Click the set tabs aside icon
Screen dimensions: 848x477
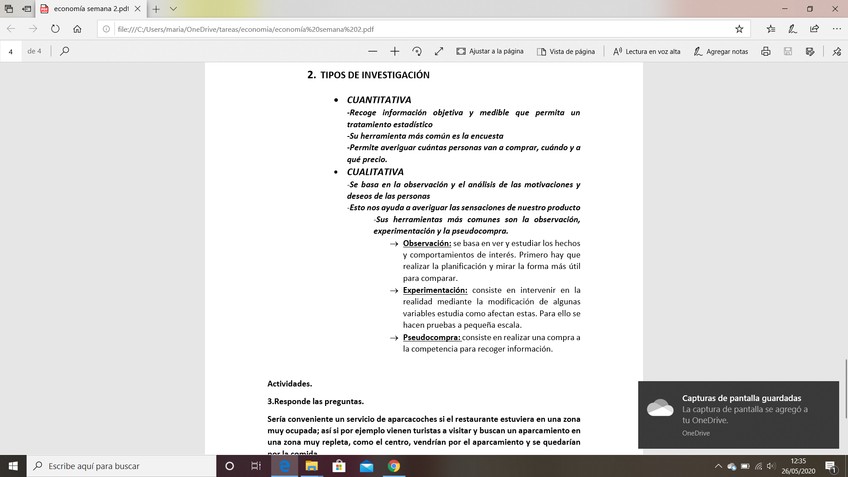(26, 9)
